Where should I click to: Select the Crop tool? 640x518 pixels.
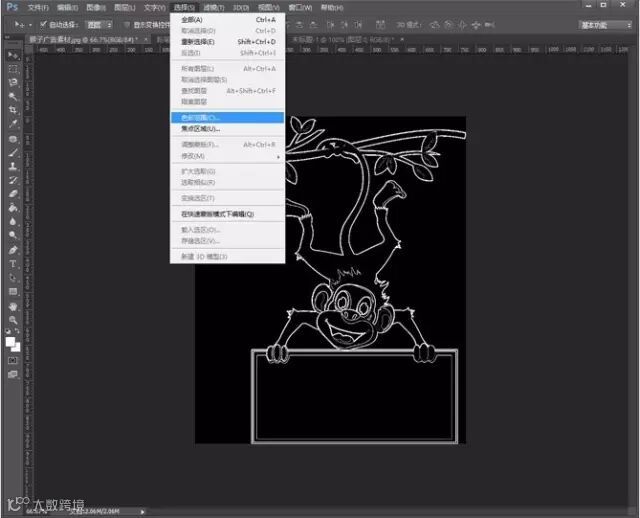click(13, 110)
